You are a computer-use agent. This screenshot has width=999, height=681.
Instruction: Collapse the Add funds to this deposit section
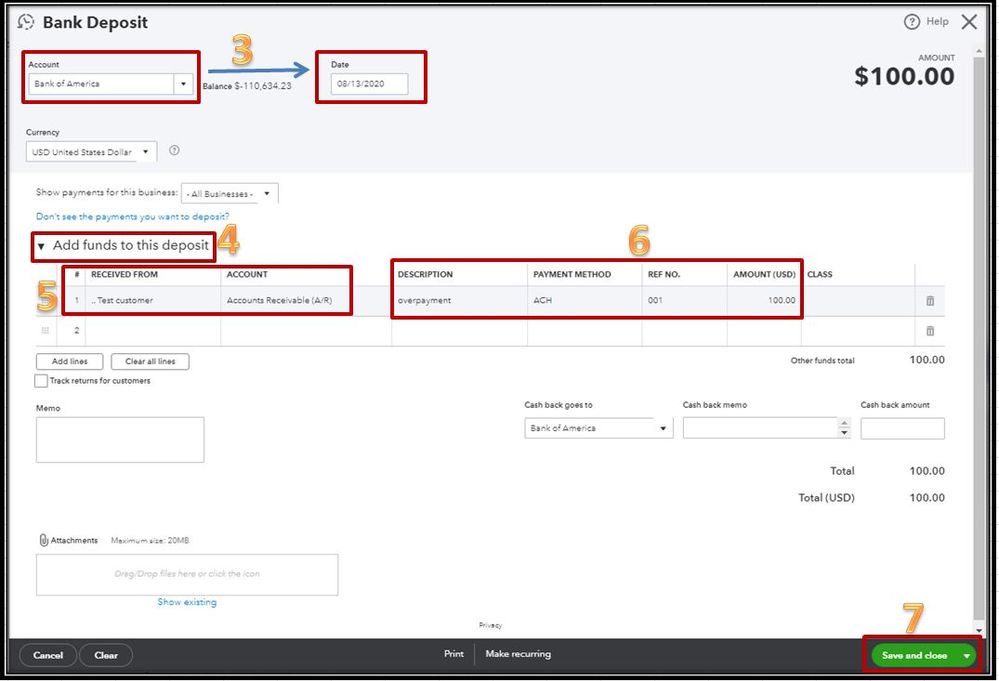41,246
